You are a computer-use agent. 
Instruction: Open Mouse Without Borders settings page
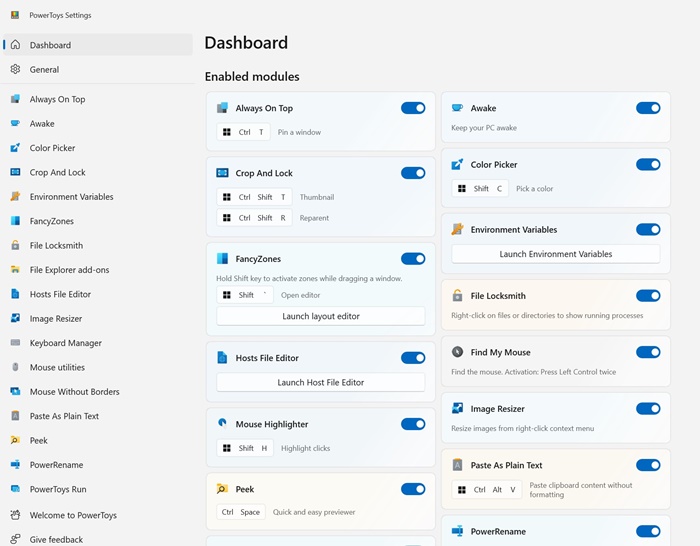coord(75,392)
